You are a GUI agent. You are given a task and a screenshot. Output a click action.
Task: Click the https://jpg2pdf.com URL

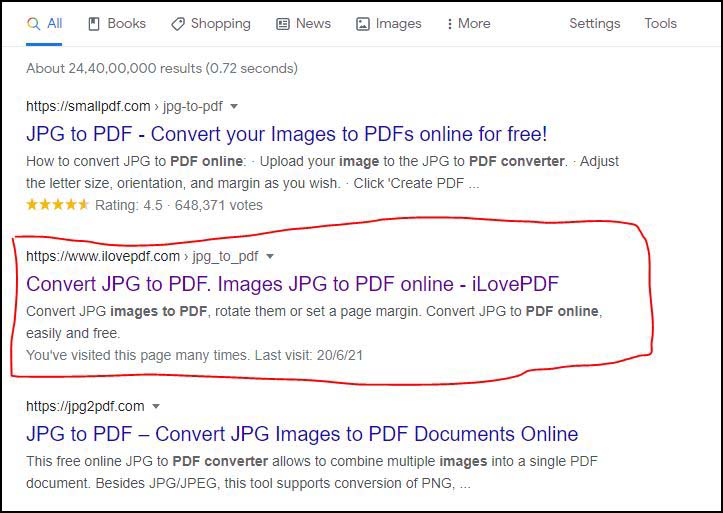(85, 407)
